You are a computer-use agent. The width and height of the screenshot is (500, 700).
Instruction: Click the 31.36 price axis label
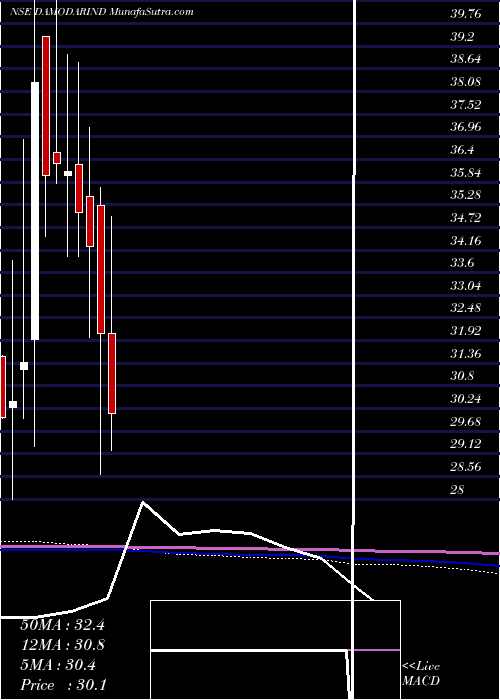pos(466,354)
